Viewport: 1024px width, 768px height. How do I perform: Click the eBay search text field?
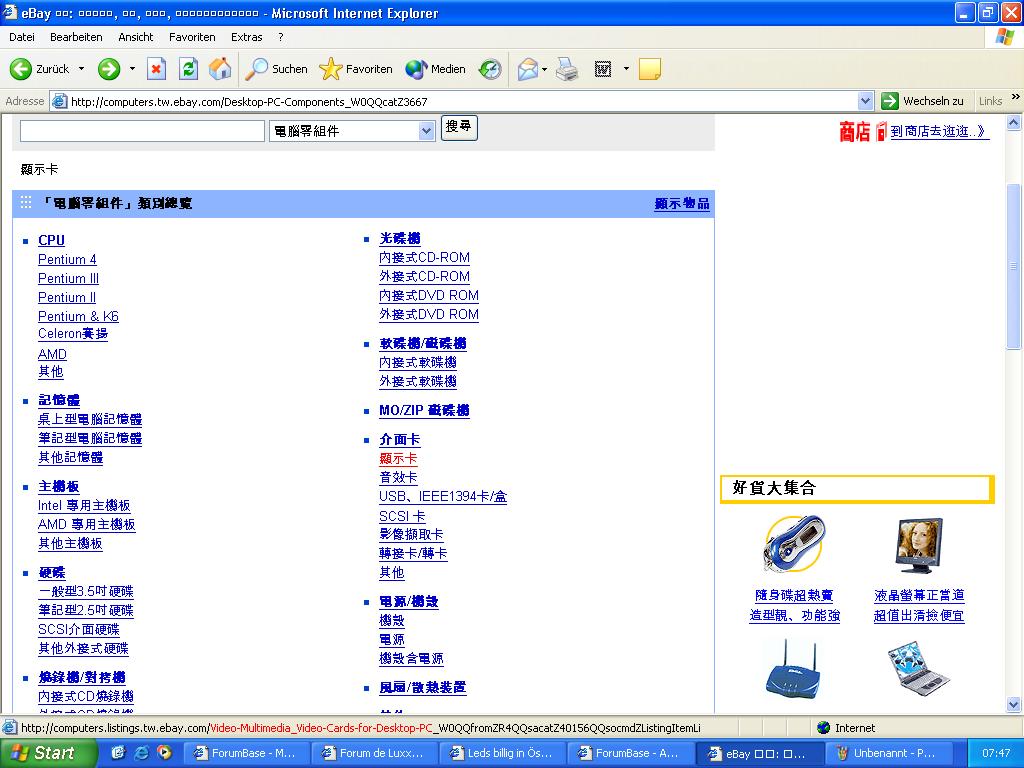(x=142, y=131)
